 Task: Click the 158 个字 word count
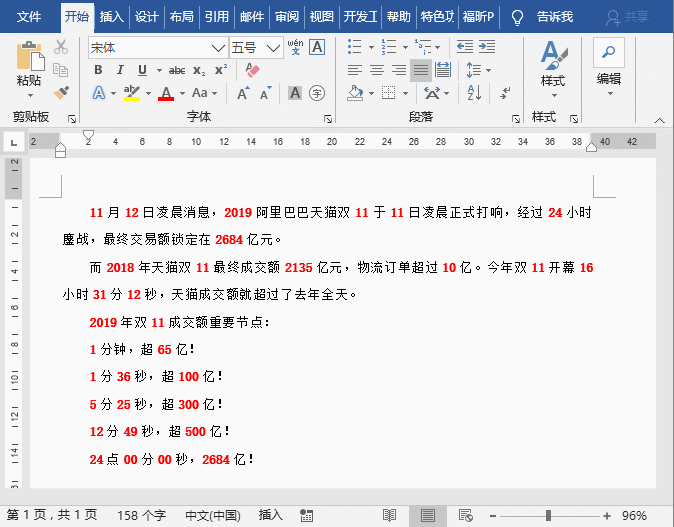click(x=141, y=515)
